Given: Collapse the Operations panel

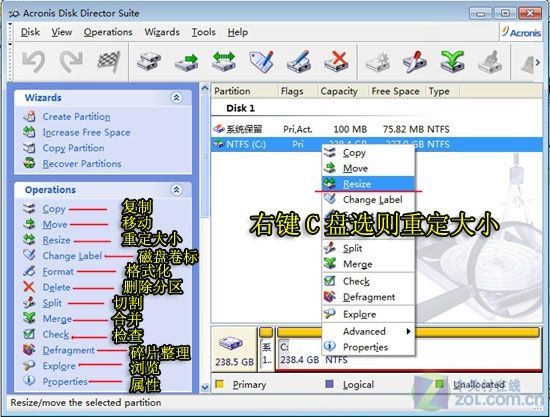Looking at the screenshot, I should pyautogui.click(x=176, y=190).
